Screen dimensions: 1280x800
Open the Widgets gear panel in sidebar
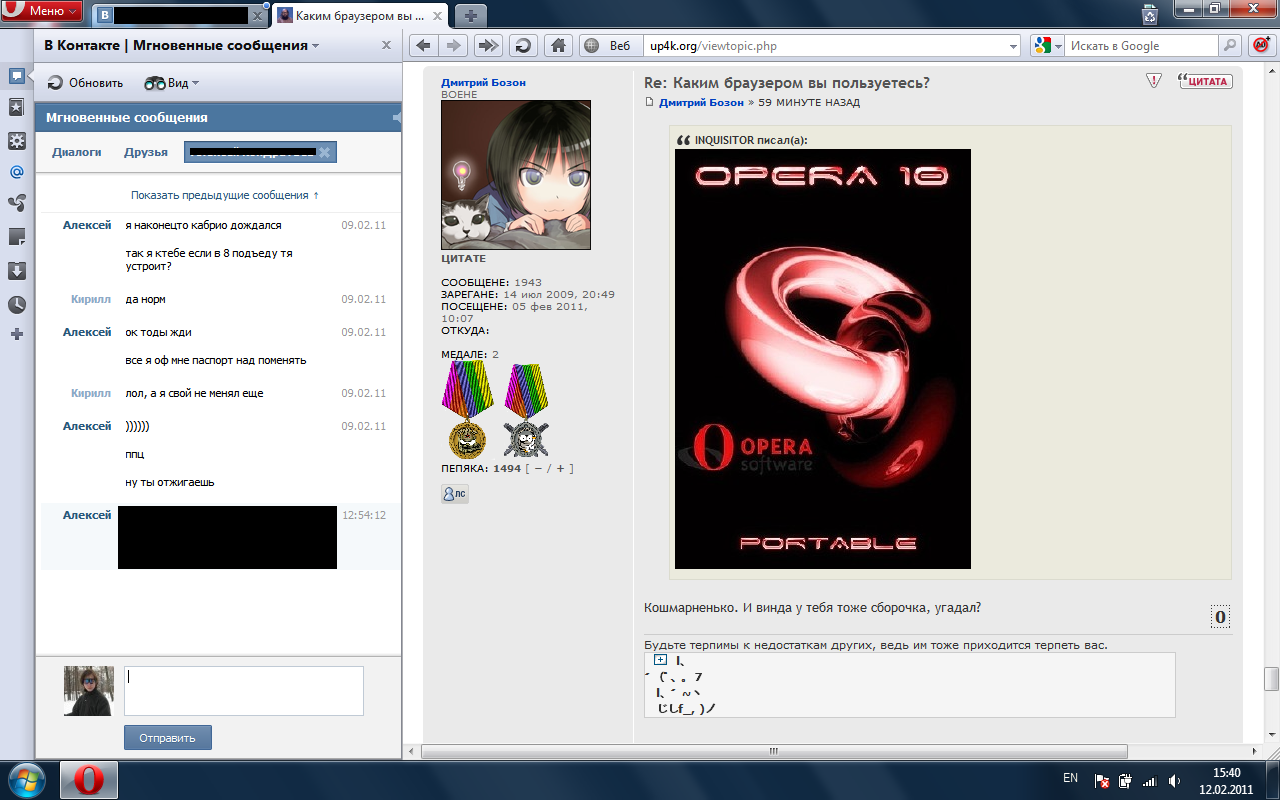[16, 140]
